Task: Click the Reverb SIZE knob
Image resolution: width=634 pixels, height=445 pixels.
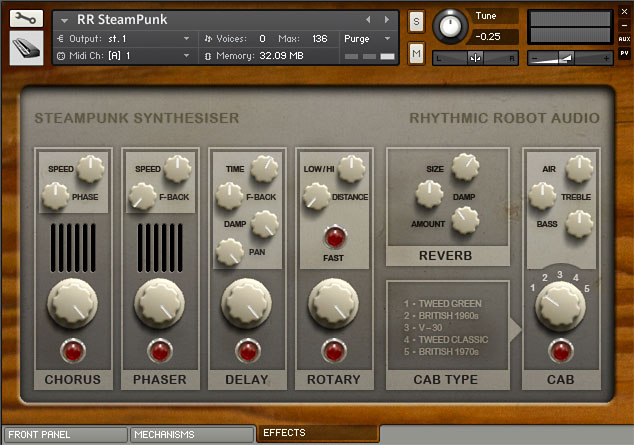Action: [465, 167]
